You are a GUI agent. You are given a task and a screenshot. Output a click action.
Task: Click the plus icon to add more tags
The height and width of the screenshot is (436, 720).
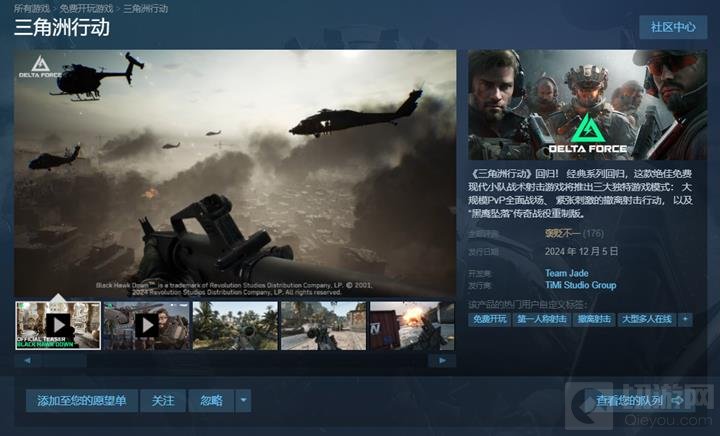(x=685, y=319)
